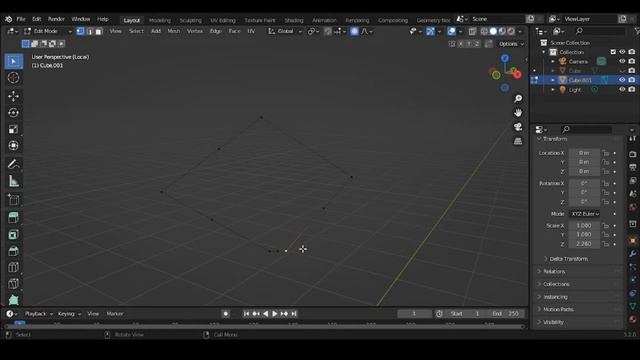
Task: Select the Inset Faces tool
Action: click(13, 235)
